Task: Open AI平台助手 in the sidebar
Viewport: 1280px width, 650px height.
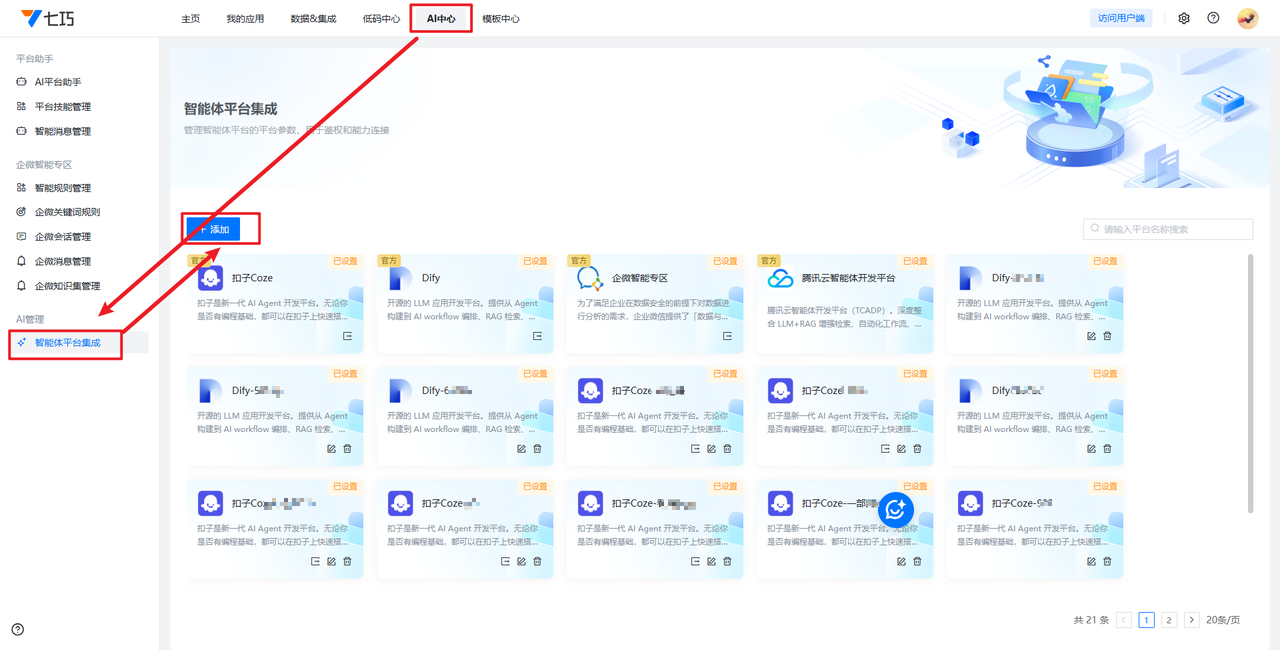Action: point(58,82)
